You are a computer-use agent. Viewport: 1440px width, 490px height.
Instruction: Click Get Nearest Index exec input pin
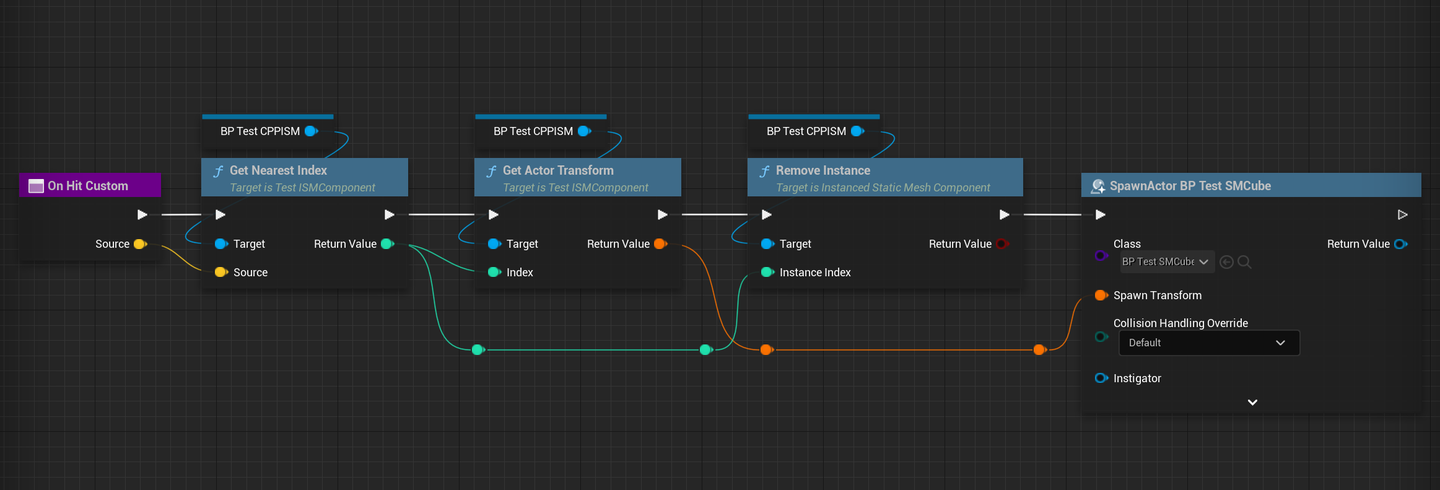[220, 214]
